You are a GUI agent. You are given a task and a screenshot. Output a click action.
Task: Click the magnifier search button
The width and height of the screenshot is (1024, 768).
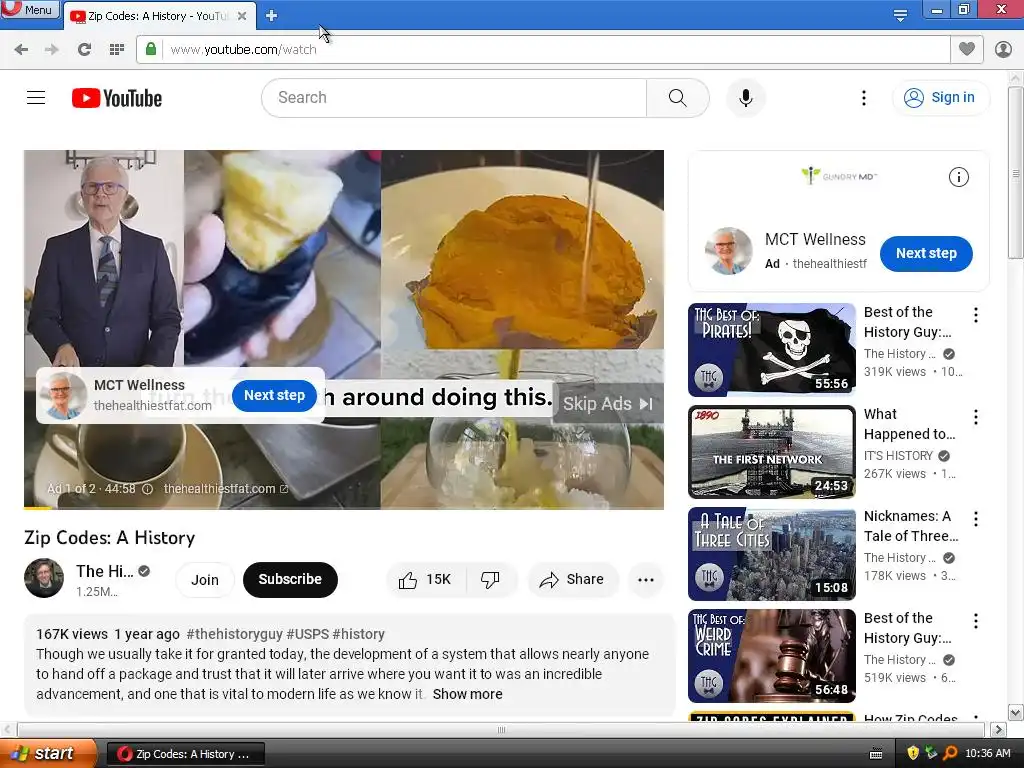pos(678,98)
